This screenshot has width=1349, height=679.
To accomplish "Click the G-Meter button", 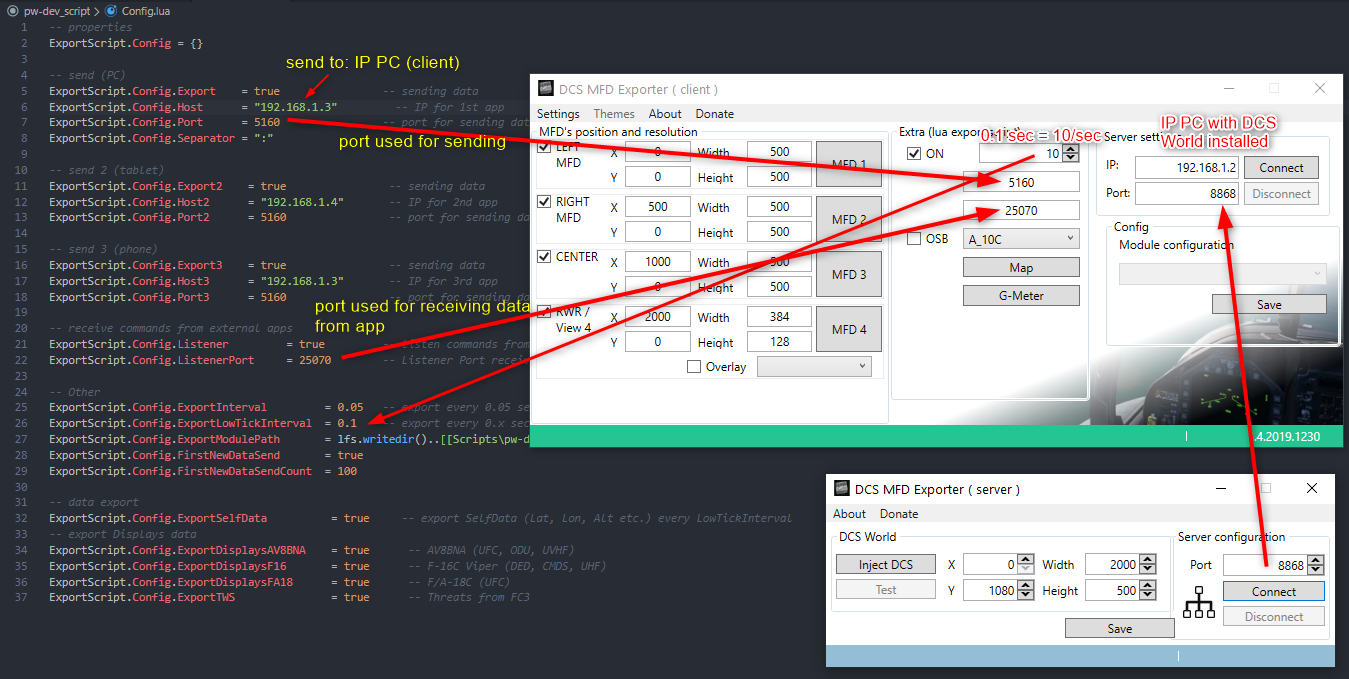I will coord(1021,296).
